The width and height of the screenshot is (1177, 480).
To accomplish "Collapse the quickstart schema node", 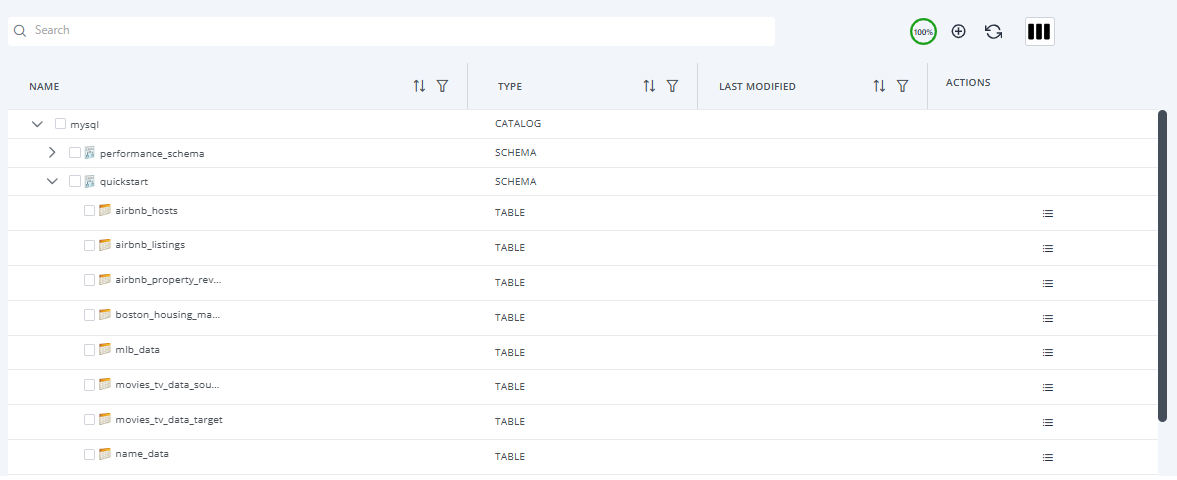I will pyautogui.click(x=52, y=181).
